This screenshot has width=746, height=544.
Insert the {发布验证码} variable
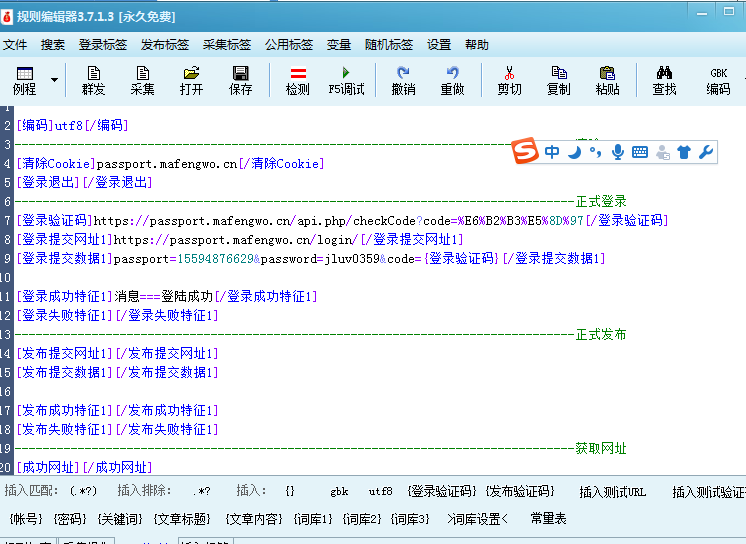520,491
